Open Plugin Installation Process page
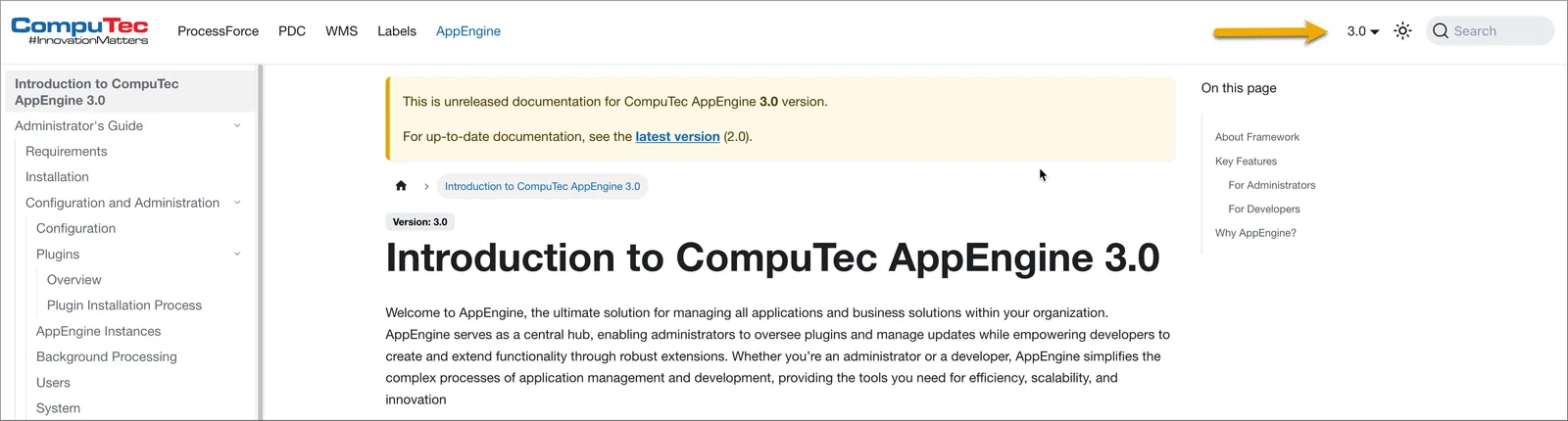The width and height of the screenshot is (1568, 421). (124, 305)
